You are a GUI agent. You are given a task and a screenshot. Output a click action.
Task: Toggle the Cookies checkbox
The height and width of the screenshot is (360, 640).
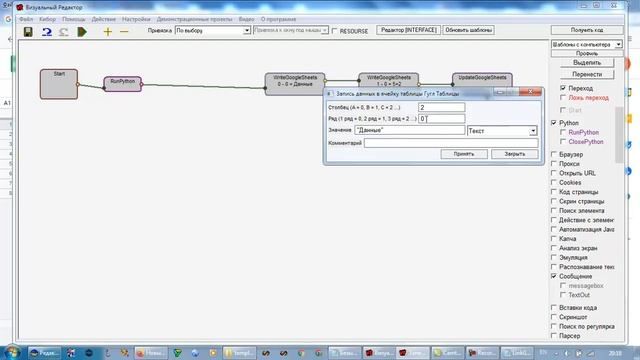pos(554,182)
